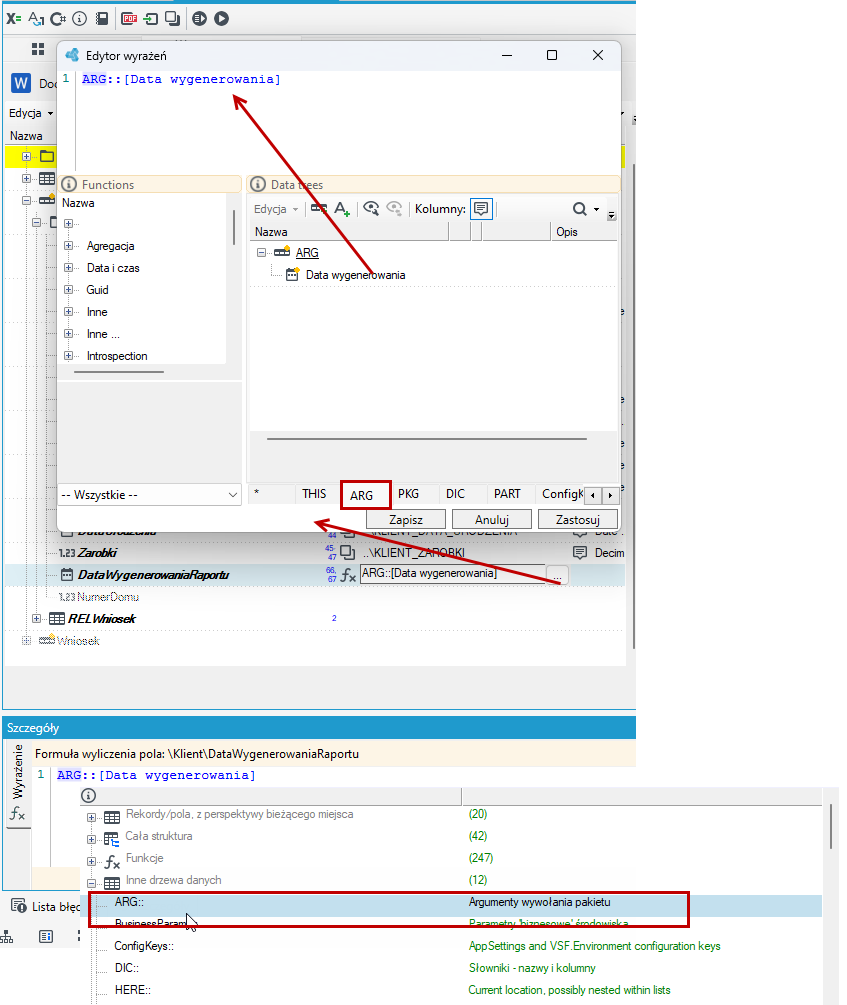Switch to the PKG data tree tab
Image resolution: width=847 pixels, height=1005 pixels.
point(408,494)
